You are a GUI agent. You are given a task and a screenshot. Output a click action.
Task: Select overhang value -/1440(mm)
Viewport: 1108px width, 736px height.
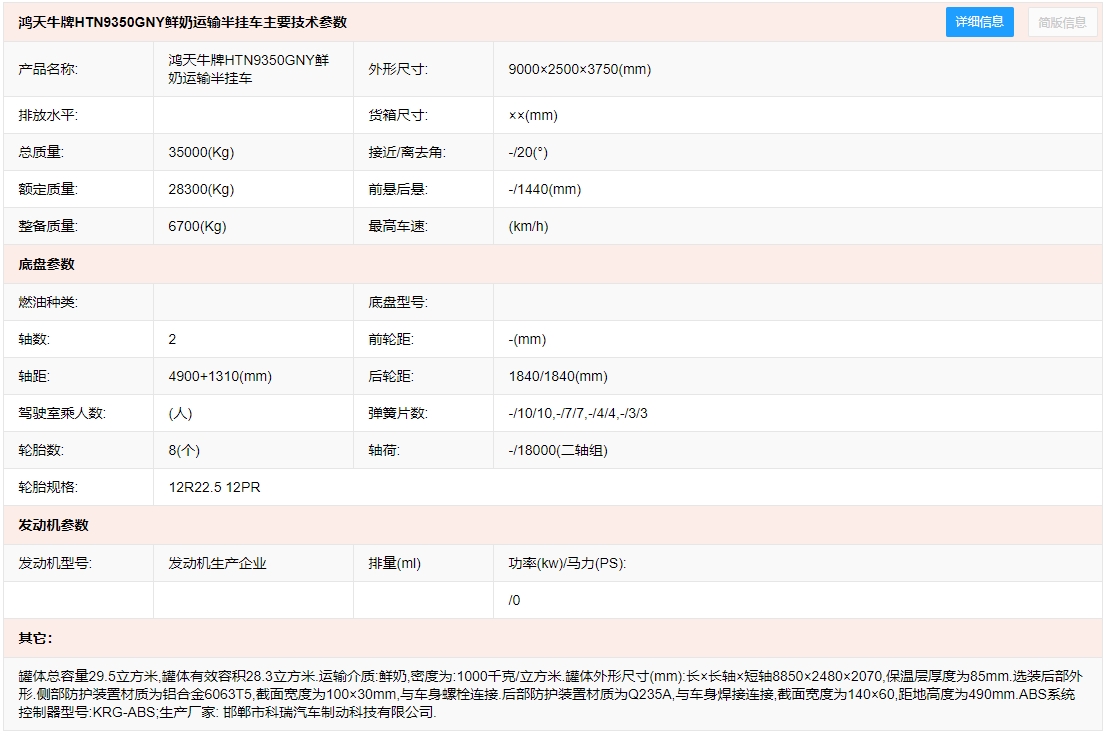[x=545, y=189]
